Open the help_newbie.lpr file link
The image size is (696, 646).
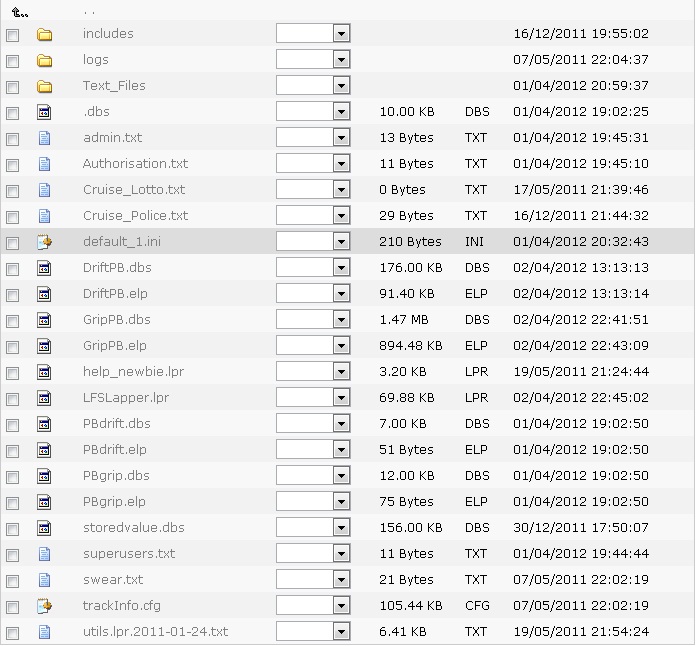point(133,372)
